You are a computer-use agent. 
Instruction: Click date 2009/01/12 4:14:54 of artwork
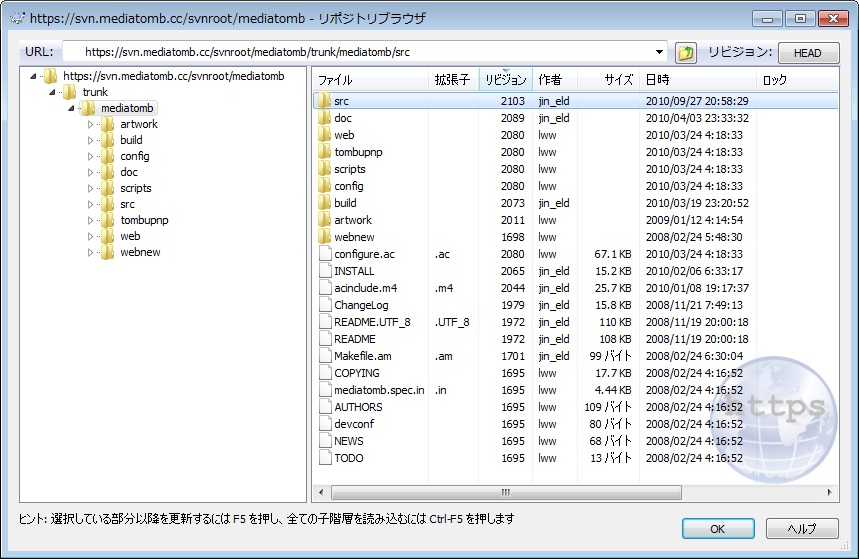694,220
